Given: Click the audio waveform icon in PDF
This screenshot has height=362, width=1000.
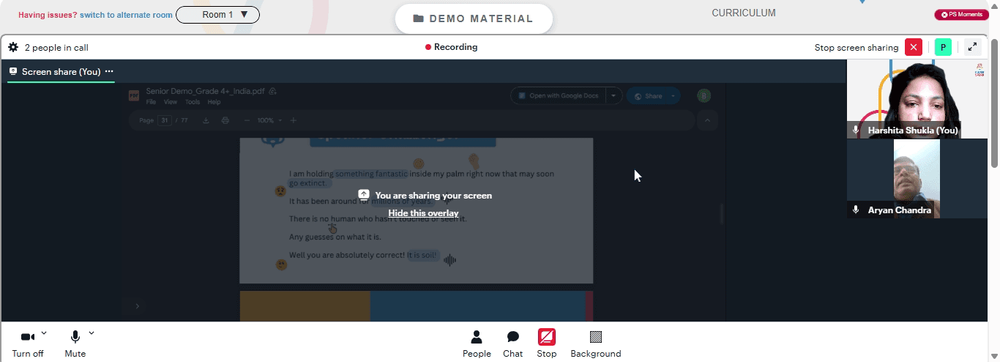Looking at the screenshot, I should click(450, 260).
